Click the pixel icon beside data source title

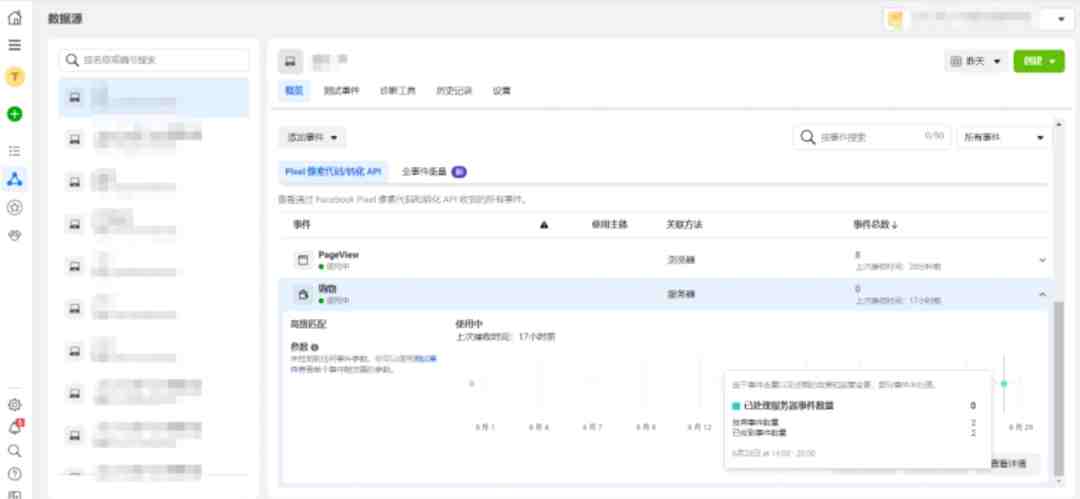pos(291,62)
